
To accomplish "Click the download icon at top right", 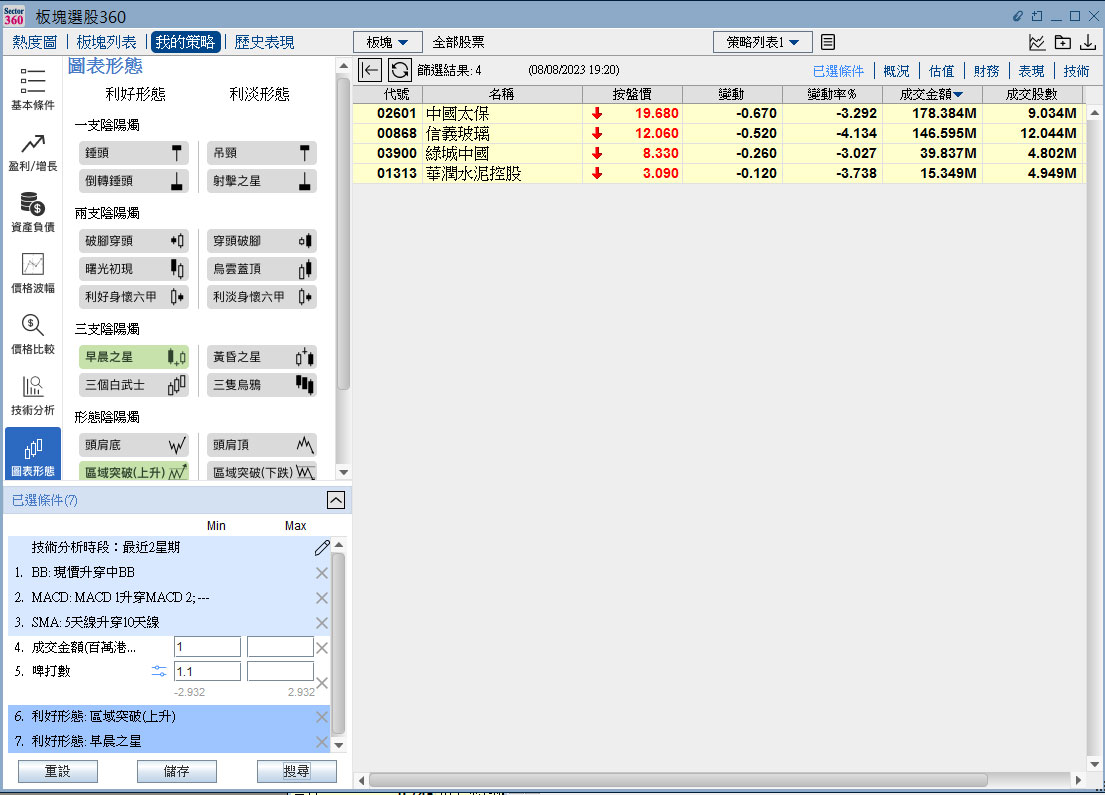I will coord(1088,42).
